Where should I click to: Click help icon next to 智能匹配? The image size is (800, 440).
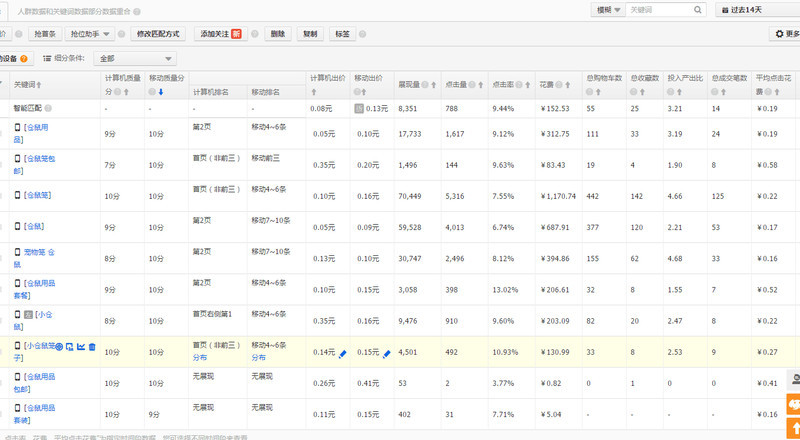click(x=48, y=108)
